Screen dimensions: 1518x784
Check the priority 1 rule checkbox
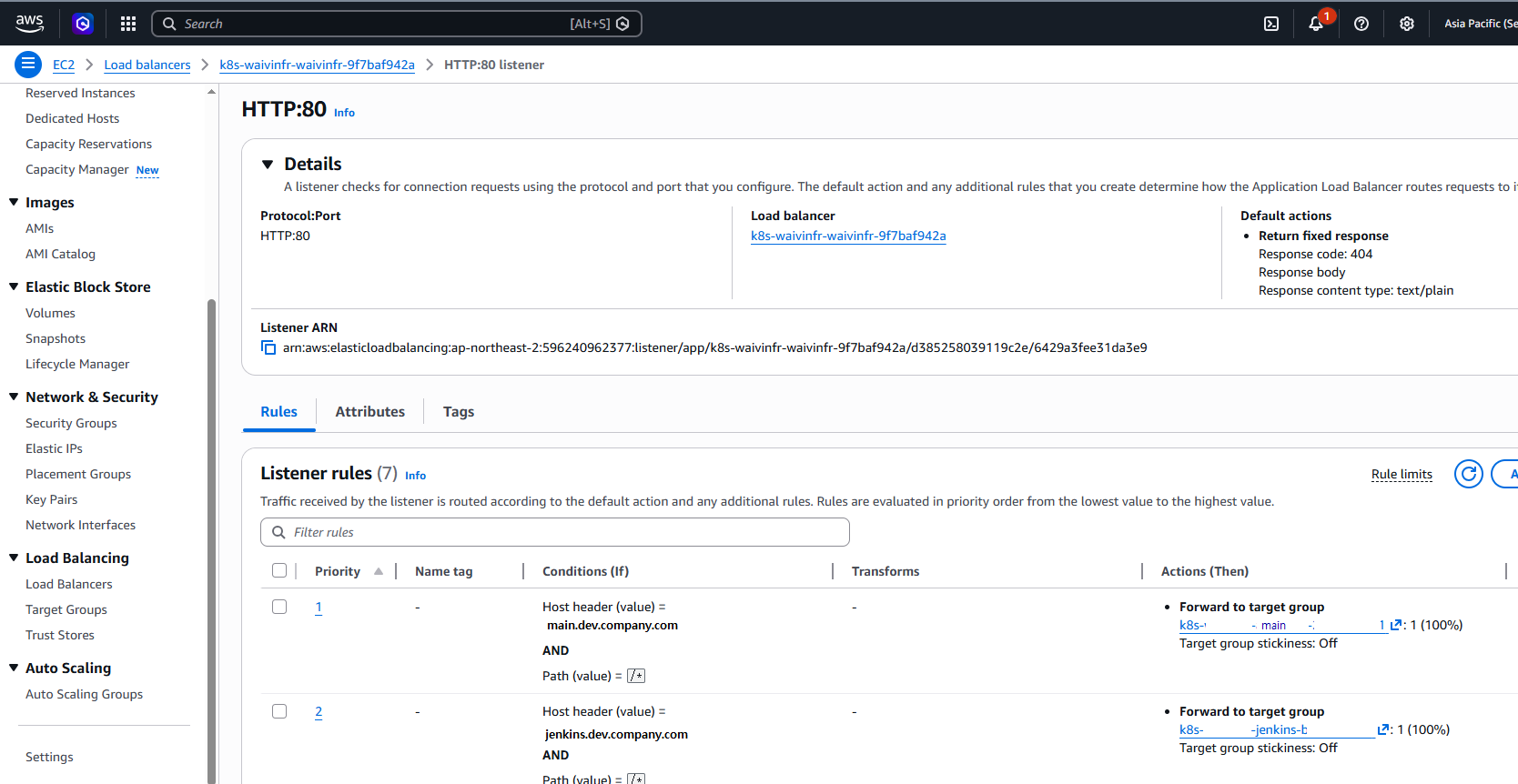pos(279,607)
